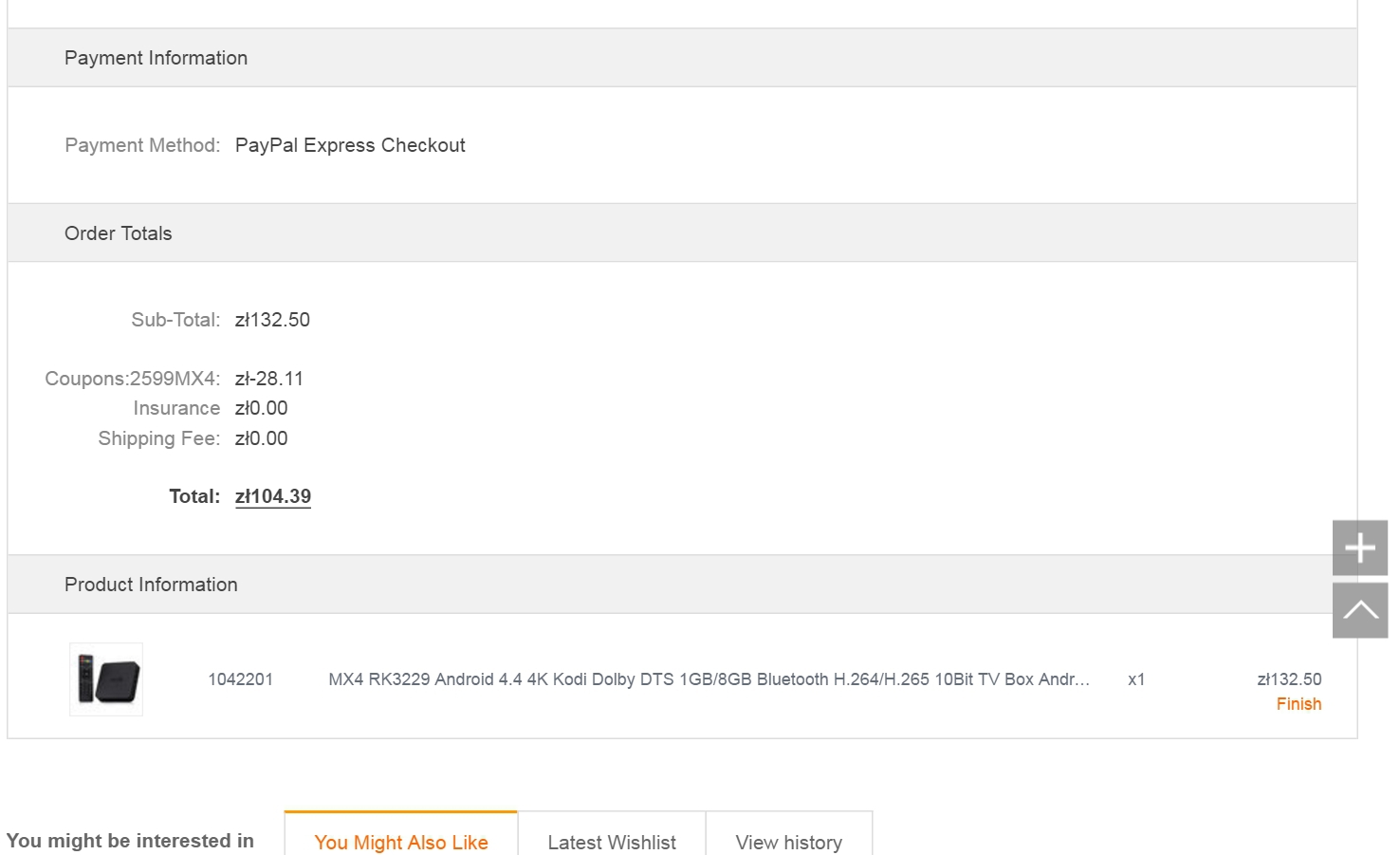This screenshot has width=1400, height=855.
Task: Click product number 1042201
Action: click(x=240, y=679)
